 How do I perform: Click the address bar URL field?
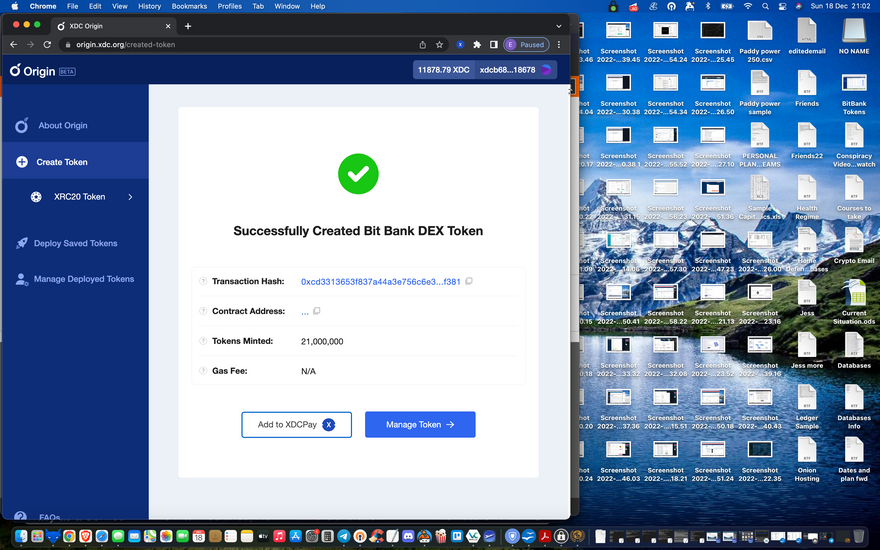click(x=240, y=45)
